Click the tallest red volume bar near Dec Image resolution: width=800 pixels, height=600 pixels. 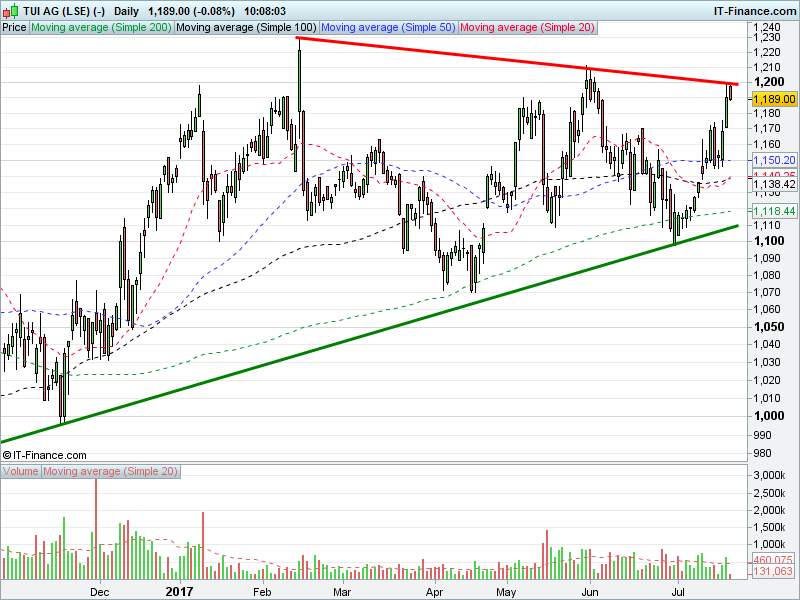coord(96,529)
